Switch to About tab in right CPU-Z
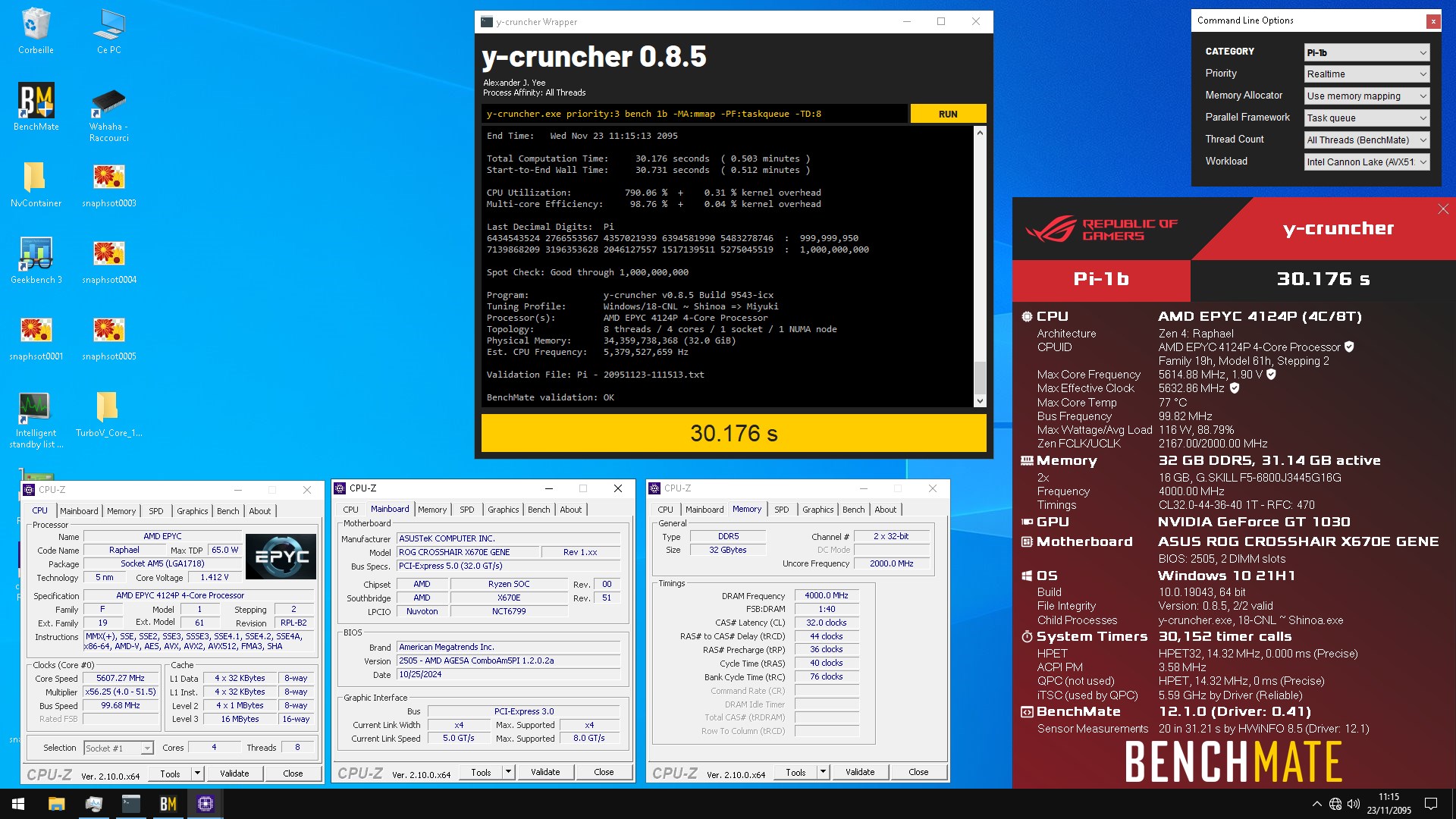The height and width of the screenshot is (819, 1456). point(885,510)
